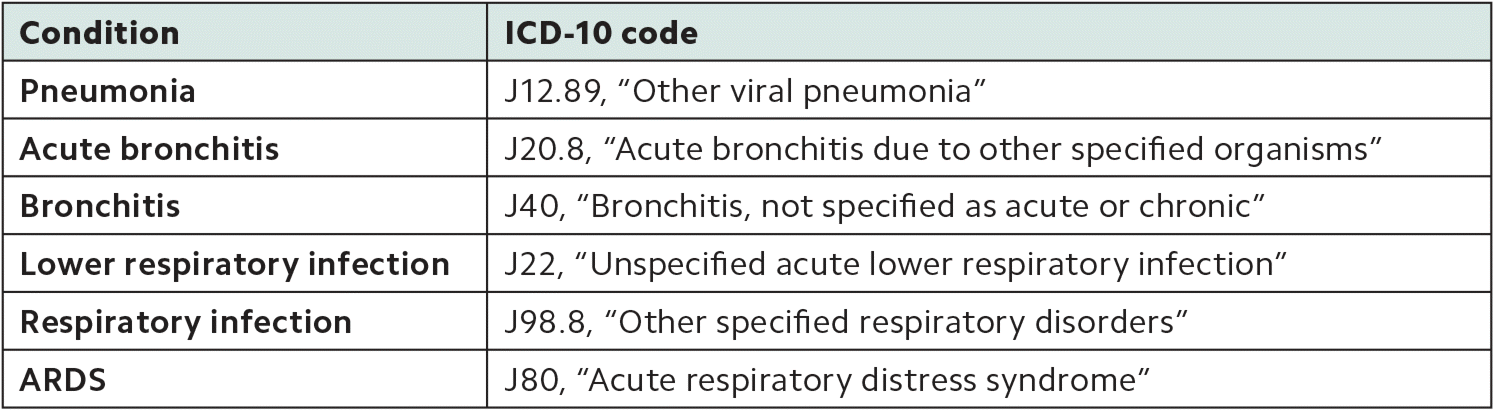Select the Acute bronchitis condition cell

pyautogui.click(x=149, y=150)
